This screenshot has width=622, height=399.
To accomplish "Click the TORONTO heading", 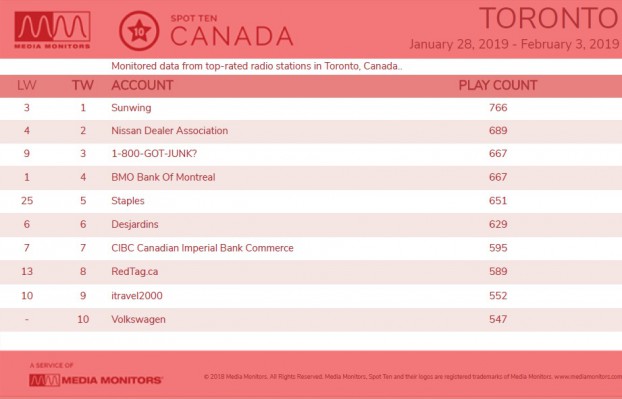I will click(550, 18).
